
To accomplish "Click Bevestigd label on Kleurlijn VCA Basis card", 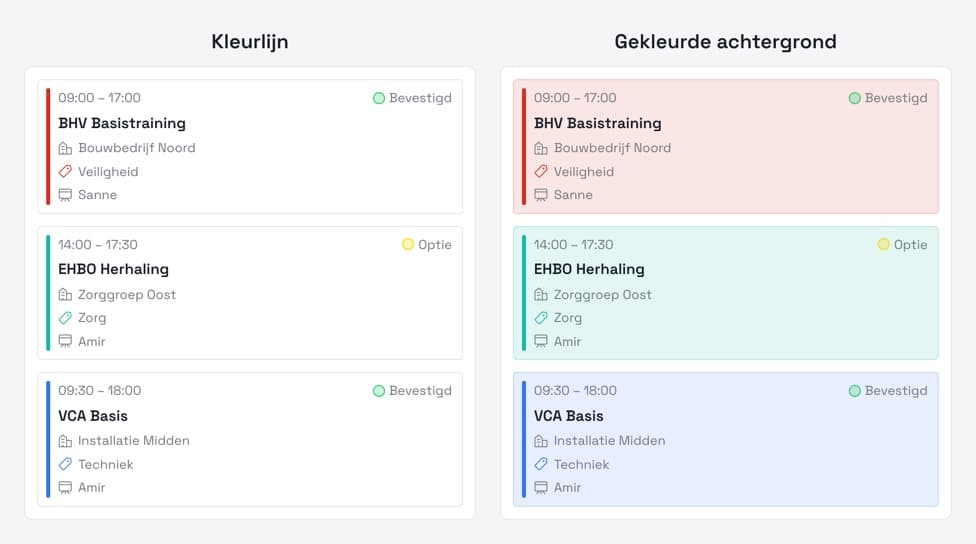I will pyautogui.click(x=420, y=391).
